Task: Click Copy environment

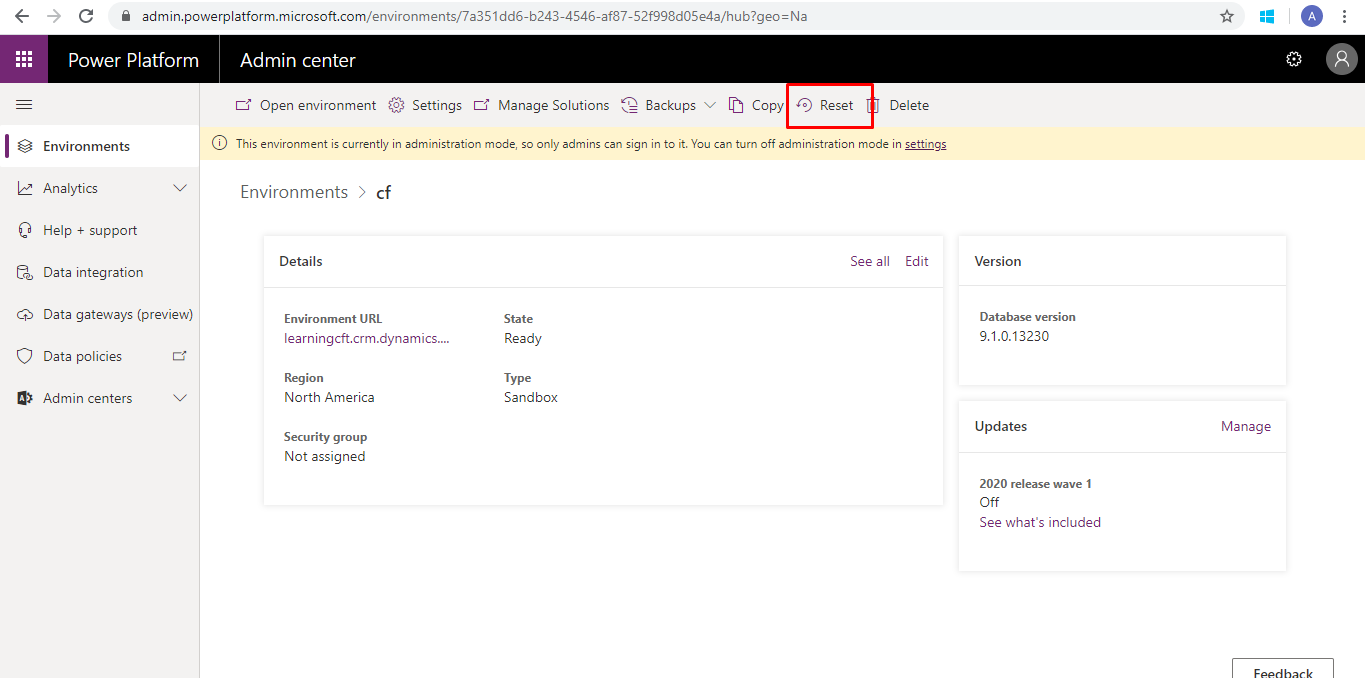Action: click(756, 105)
